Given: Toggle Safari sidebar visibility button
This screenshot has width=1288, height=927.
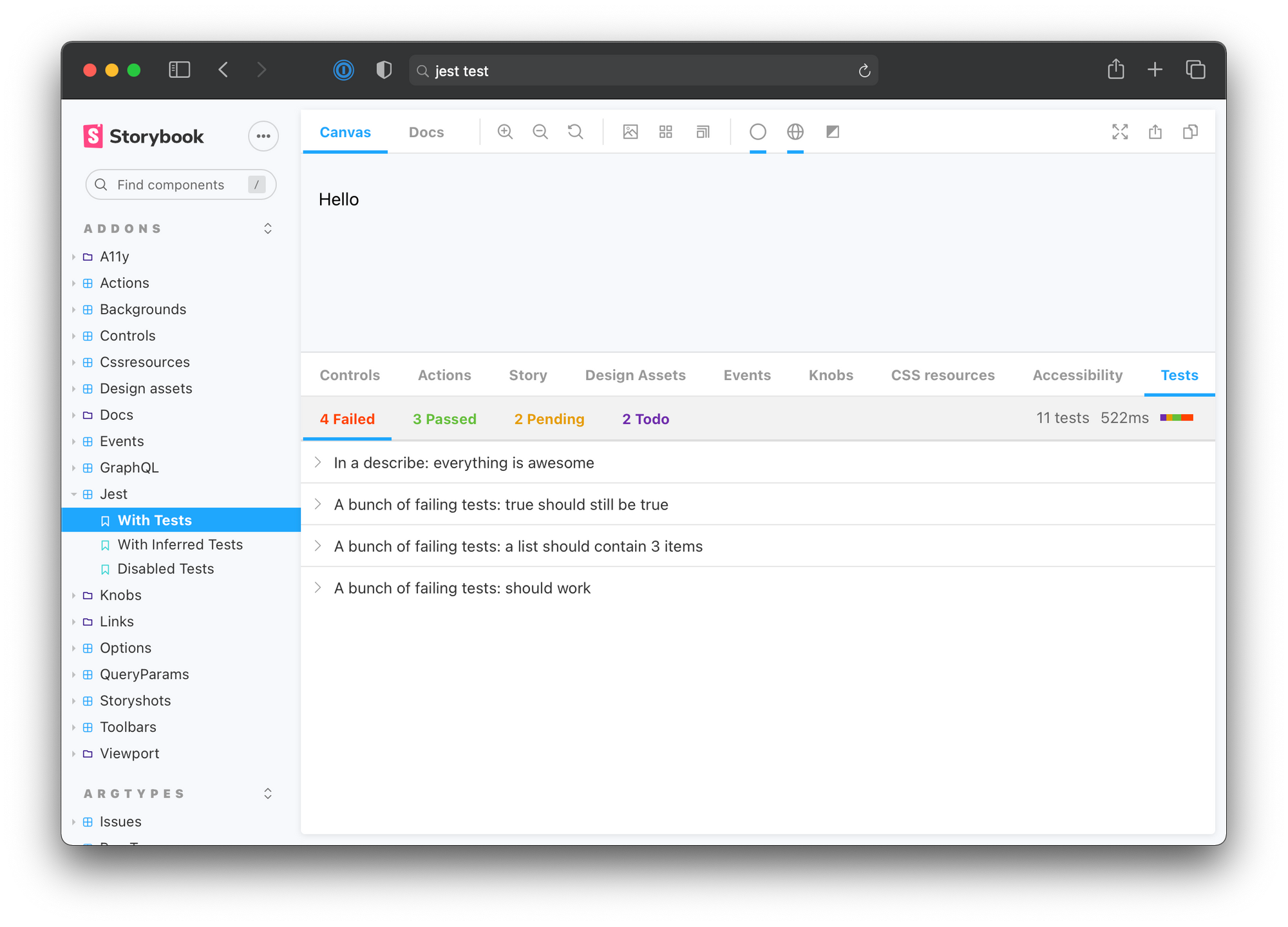Looking at the screenshot, I should click(179, 70).
